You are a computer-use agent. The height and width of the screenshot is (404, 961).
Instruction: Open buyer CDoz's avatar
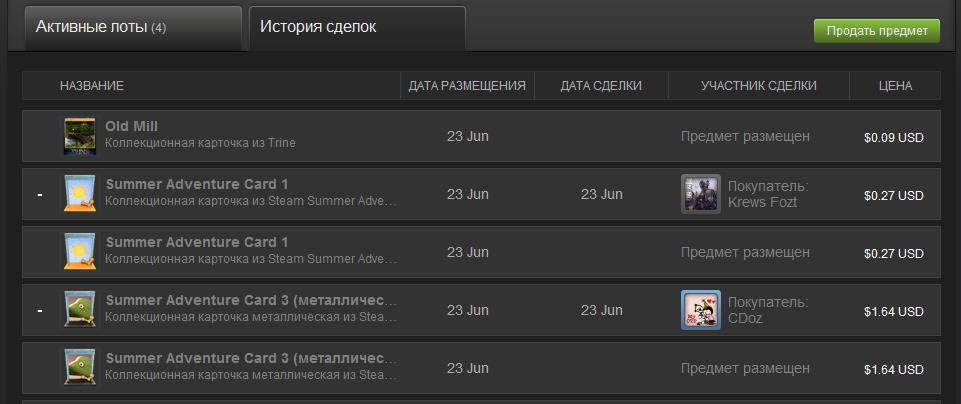(x=701, y=310)
